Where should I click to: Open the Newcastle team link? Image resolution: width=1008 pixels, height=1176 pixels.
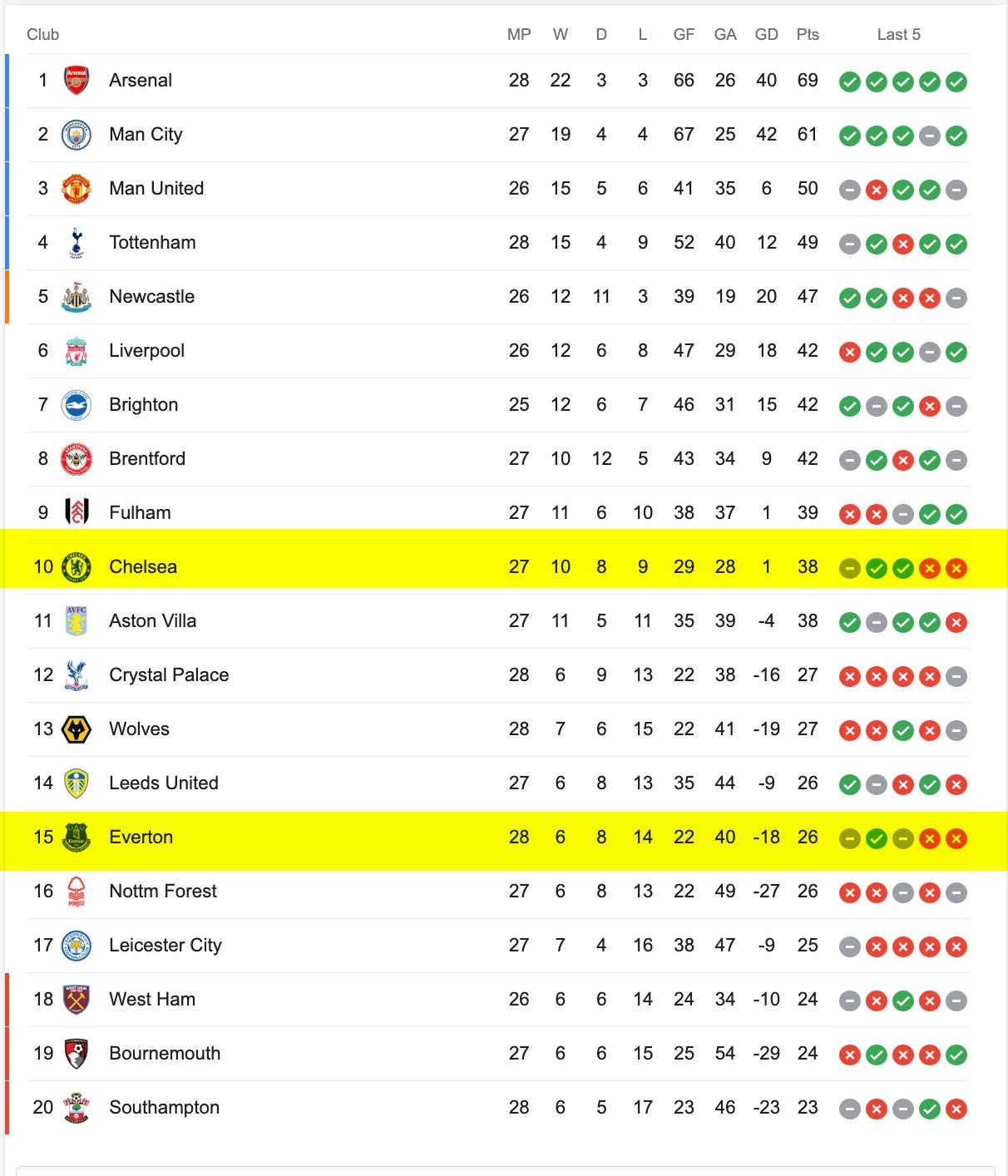(151, 297)
